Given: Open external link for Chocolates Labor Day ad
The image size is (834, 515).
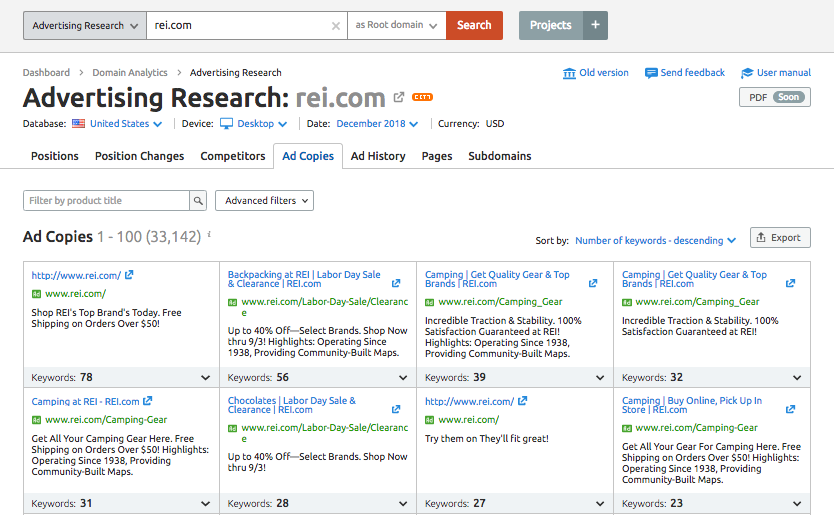Looking at the screenshot, I should pos(396,409).
